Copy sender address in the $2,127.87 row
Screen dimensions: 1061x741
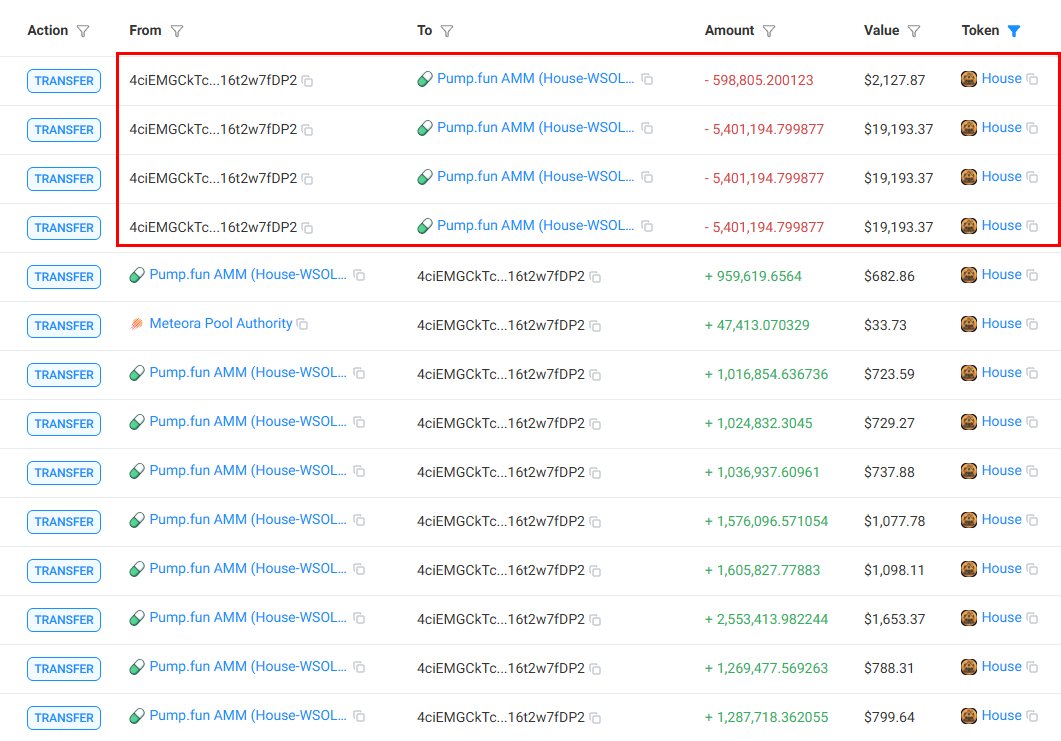click(307, 81)
